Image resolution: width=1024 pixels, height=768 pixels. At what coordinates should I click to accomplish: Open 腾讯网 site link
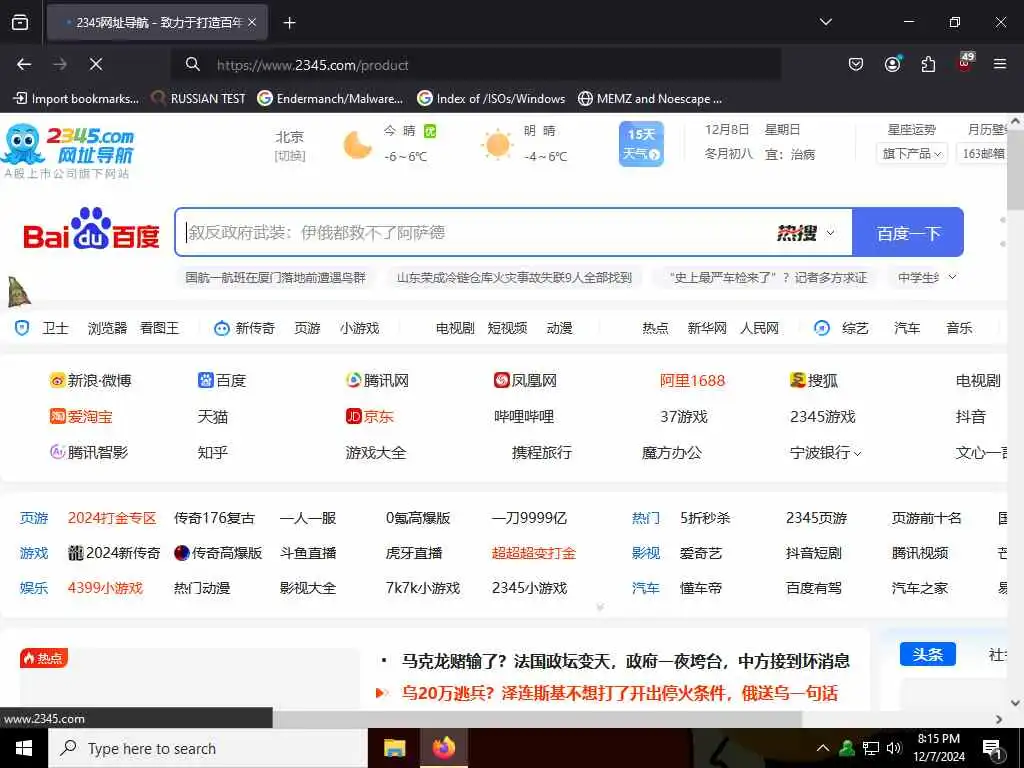[377, 380]
